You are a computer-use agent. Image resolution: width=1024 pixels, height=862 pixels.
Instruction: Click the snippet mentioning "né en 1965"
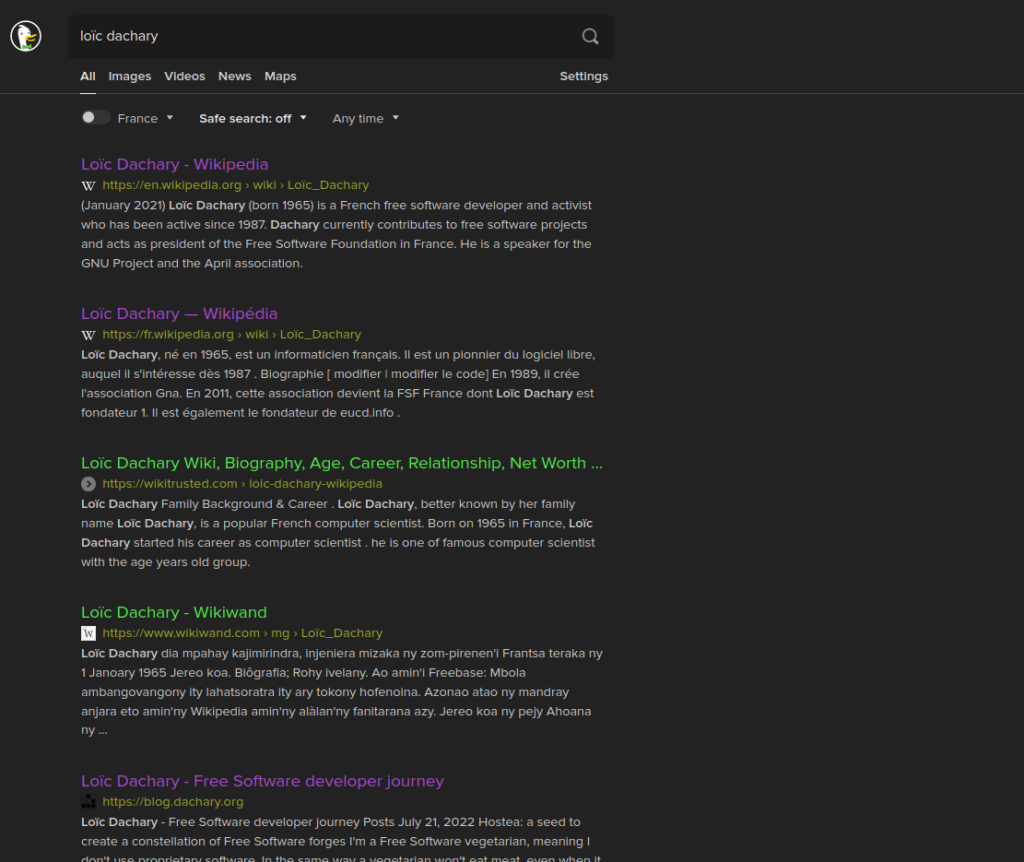click(x=338, y=384)
